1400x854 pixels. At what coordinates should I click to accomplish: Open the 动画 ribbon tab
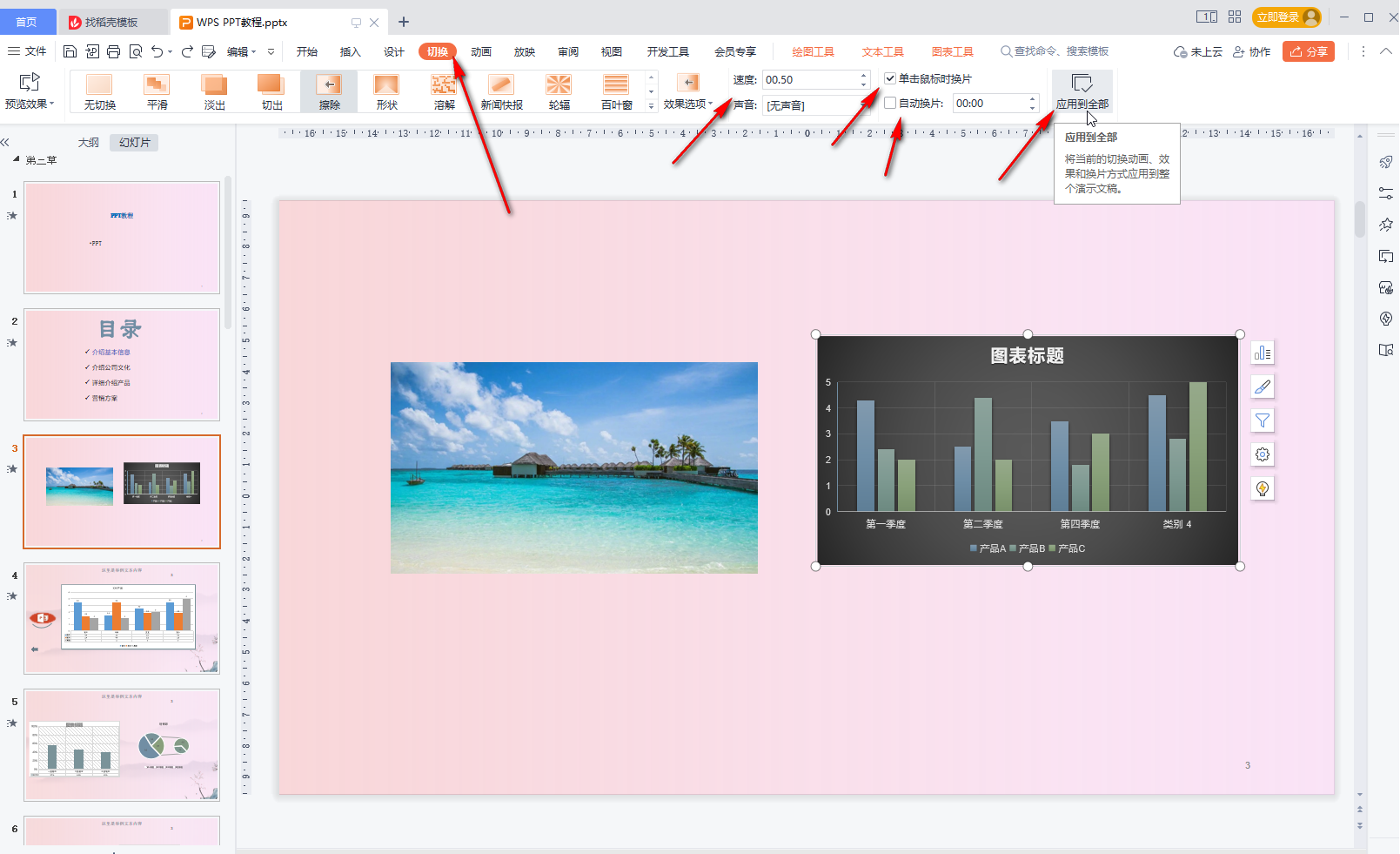point(481,51)
